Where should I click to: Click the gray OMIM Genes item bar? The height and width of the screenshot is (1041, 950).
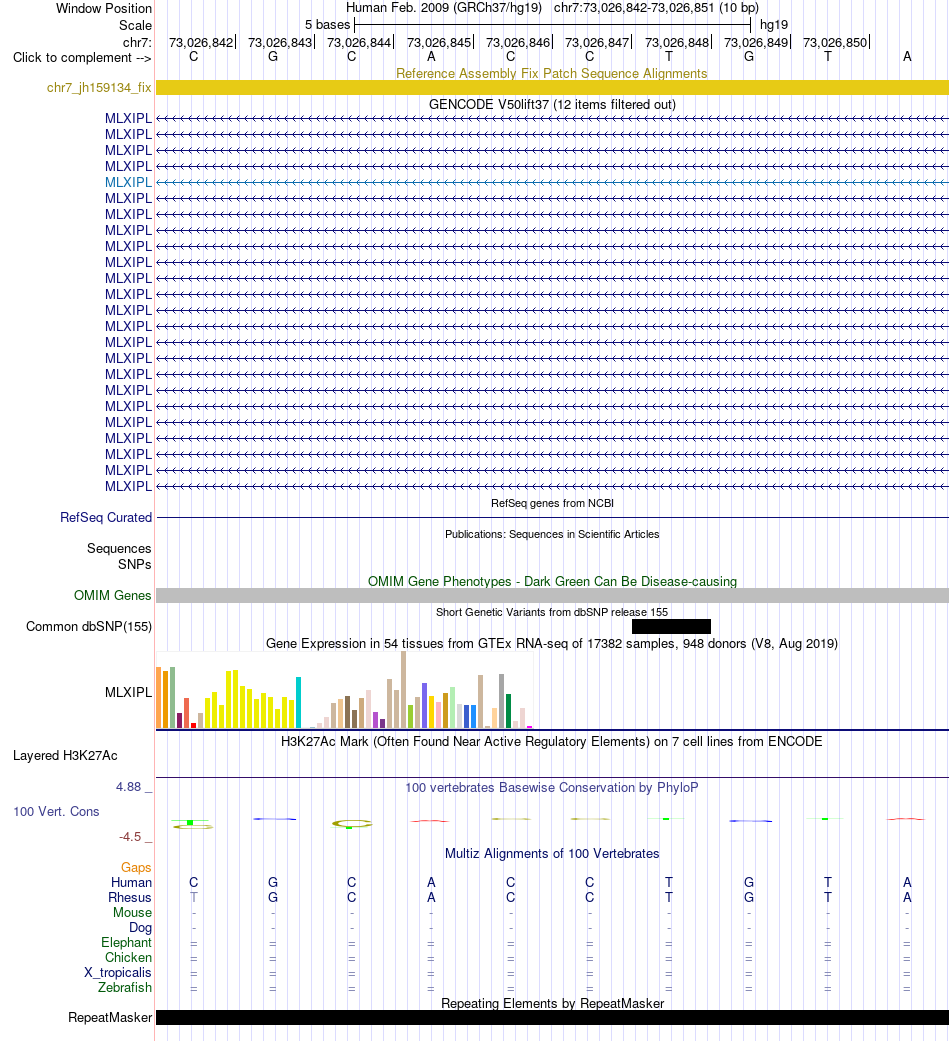coord(552,596)
